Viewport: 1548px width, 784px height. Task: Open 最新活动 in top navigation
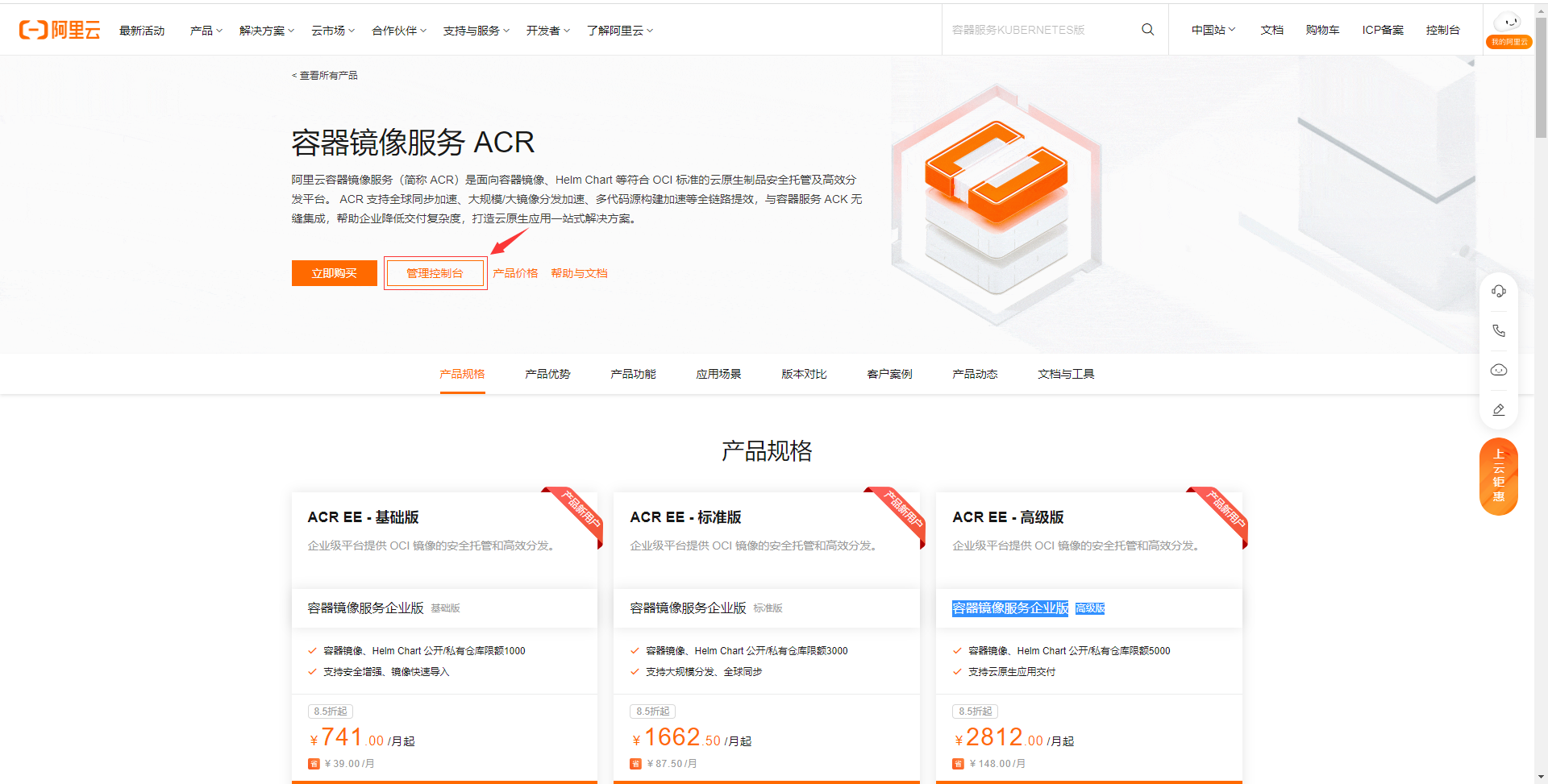142,31
